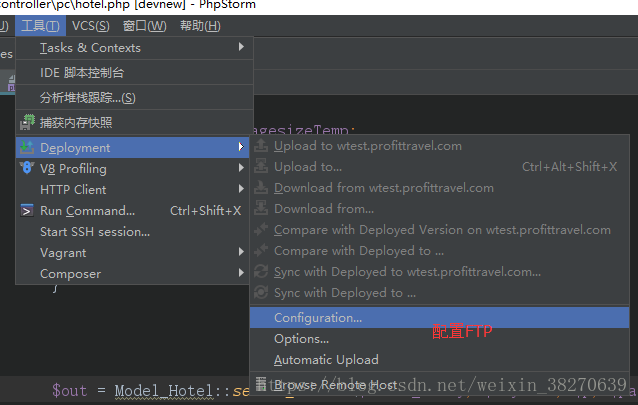Select V8 Profiling menu entry
This screenshot has width=638, height=405.
pos(133,169)
